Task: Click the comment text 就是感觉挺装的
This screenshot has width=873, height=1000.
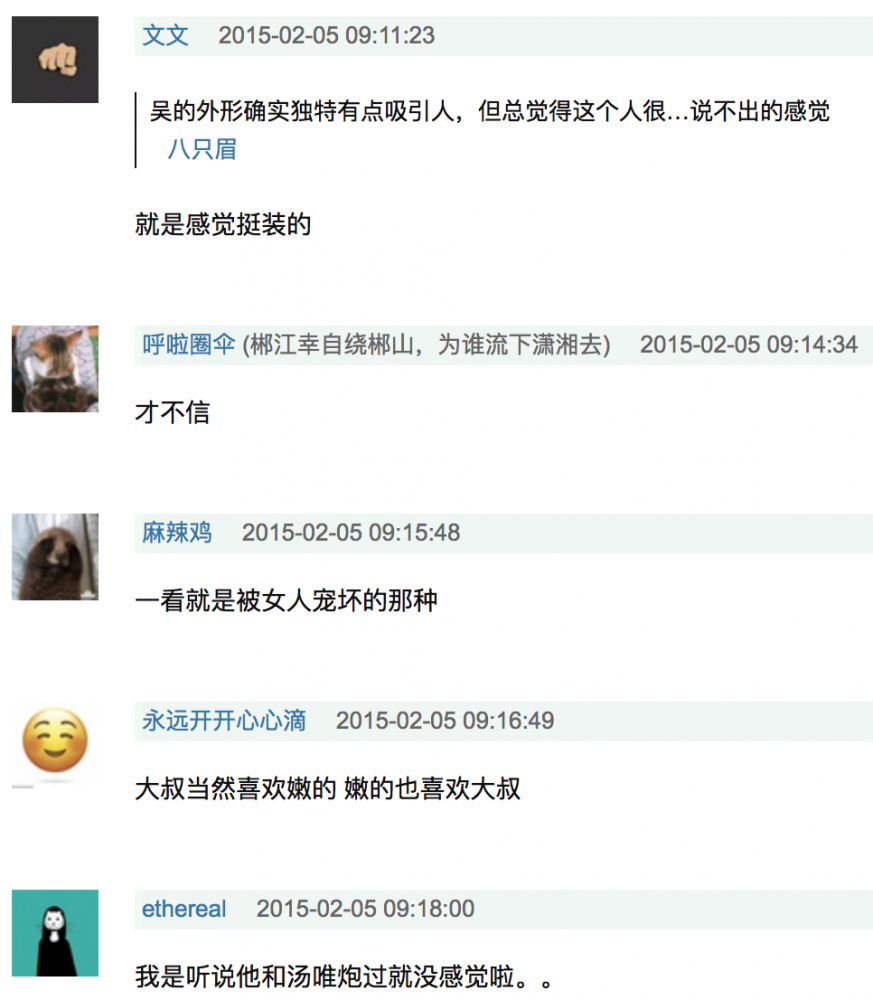Action: tap(223, 224)
